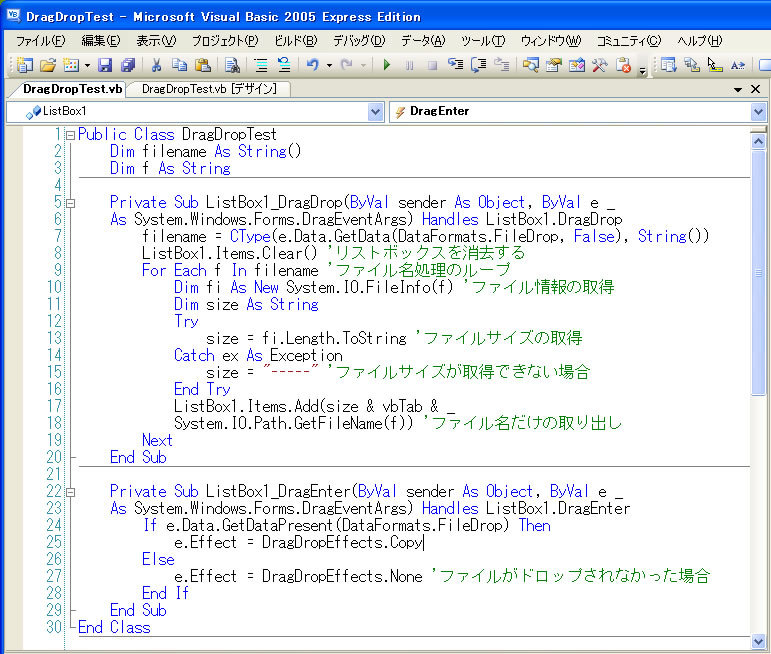Click the Display Object Member List icon
The image size is (771, 654).
669,65
